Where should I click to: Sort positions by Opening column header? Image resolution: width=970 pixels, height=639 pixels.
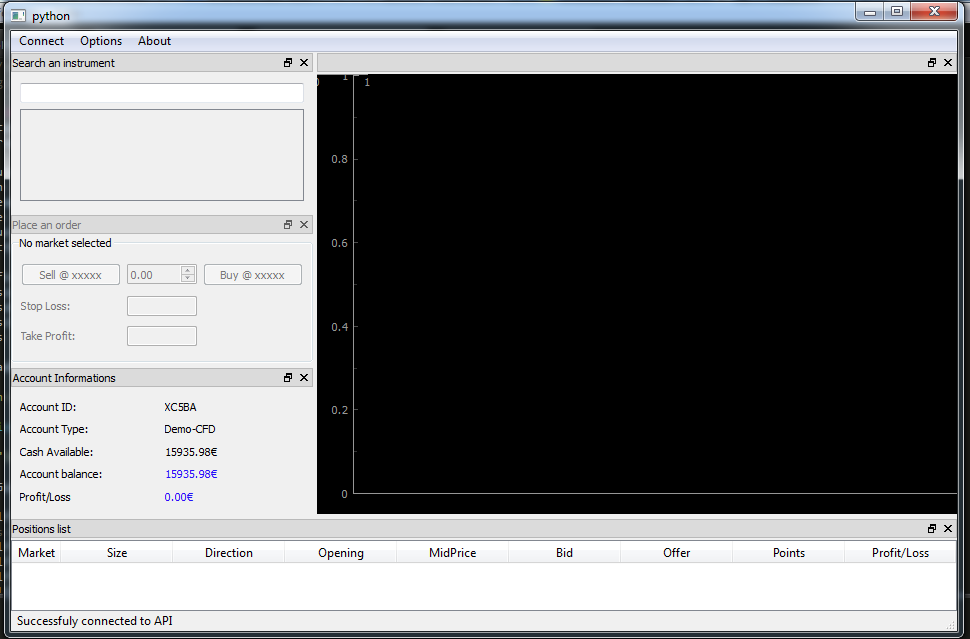[x=340, y=552]
